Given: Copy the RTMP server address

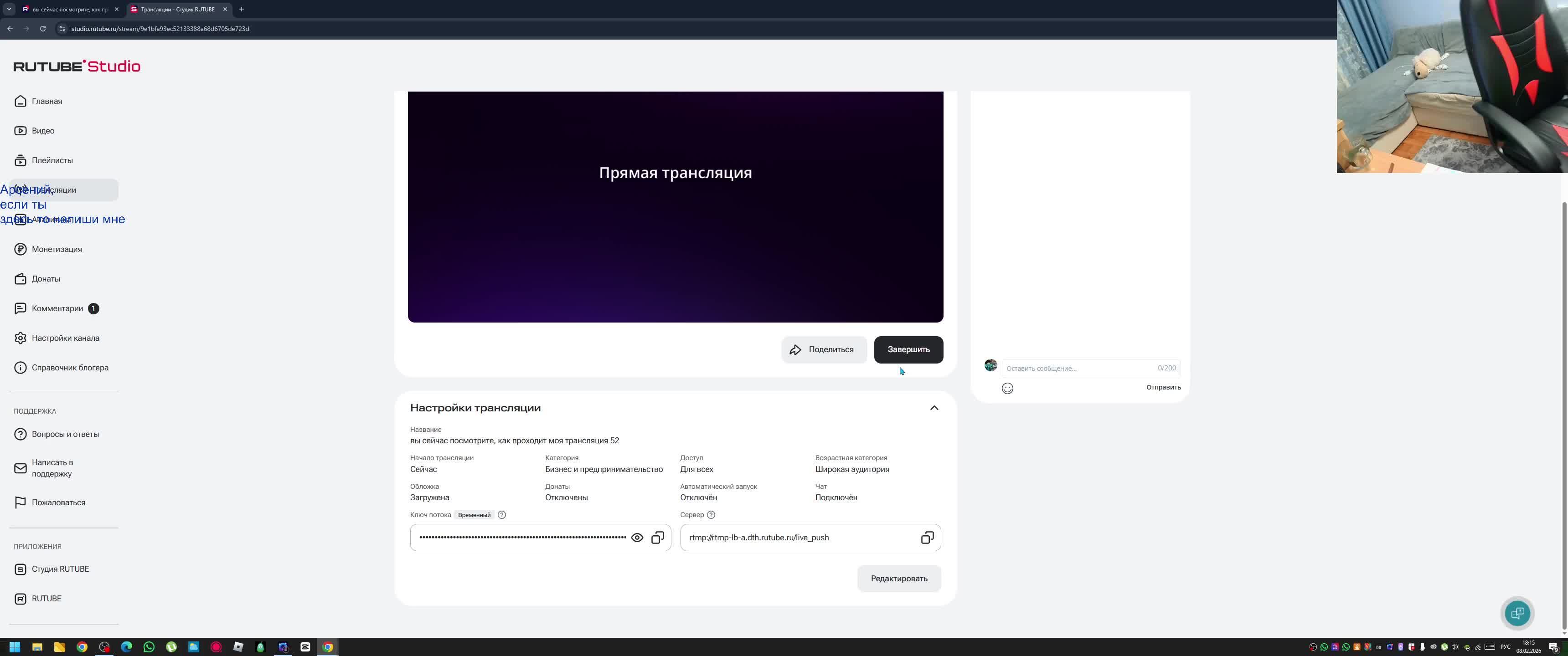Looking at the screenshot, I should tap(926, 538).
